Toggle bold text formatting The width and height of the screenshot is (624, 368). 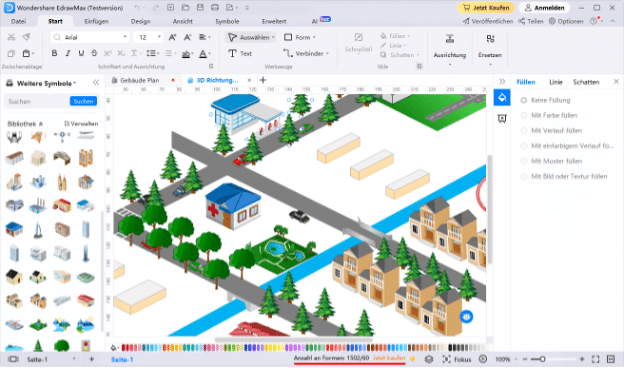coord(54,53)
